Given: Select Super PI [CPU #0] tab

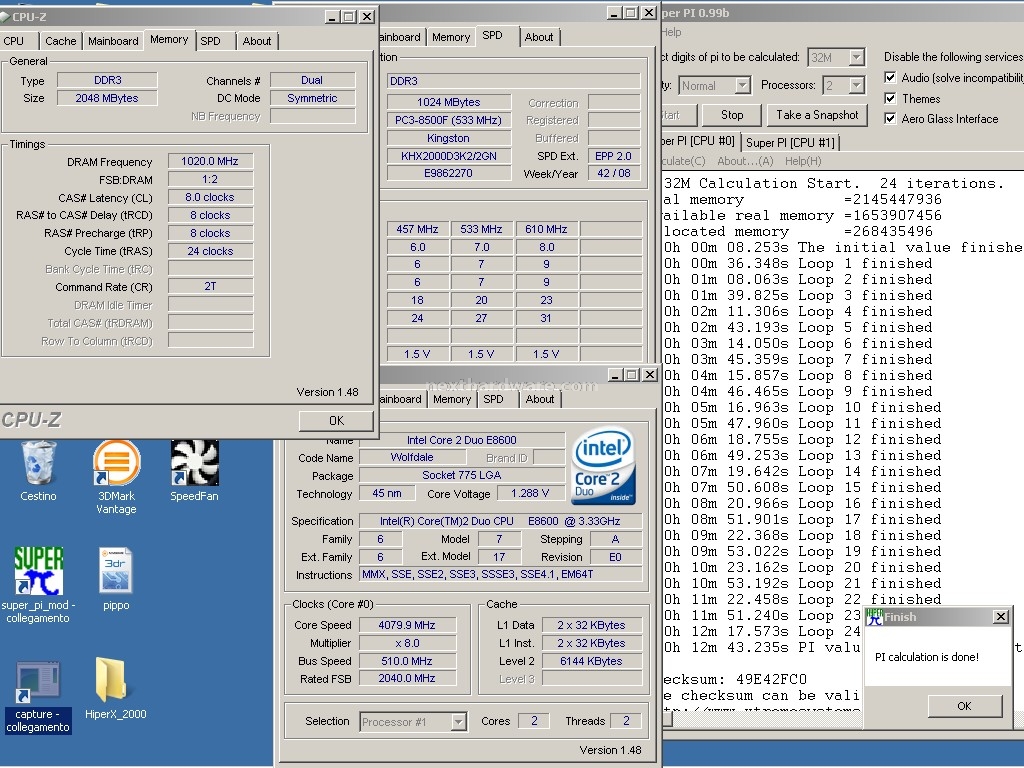Looking at the screenshot, I should 699,140.
